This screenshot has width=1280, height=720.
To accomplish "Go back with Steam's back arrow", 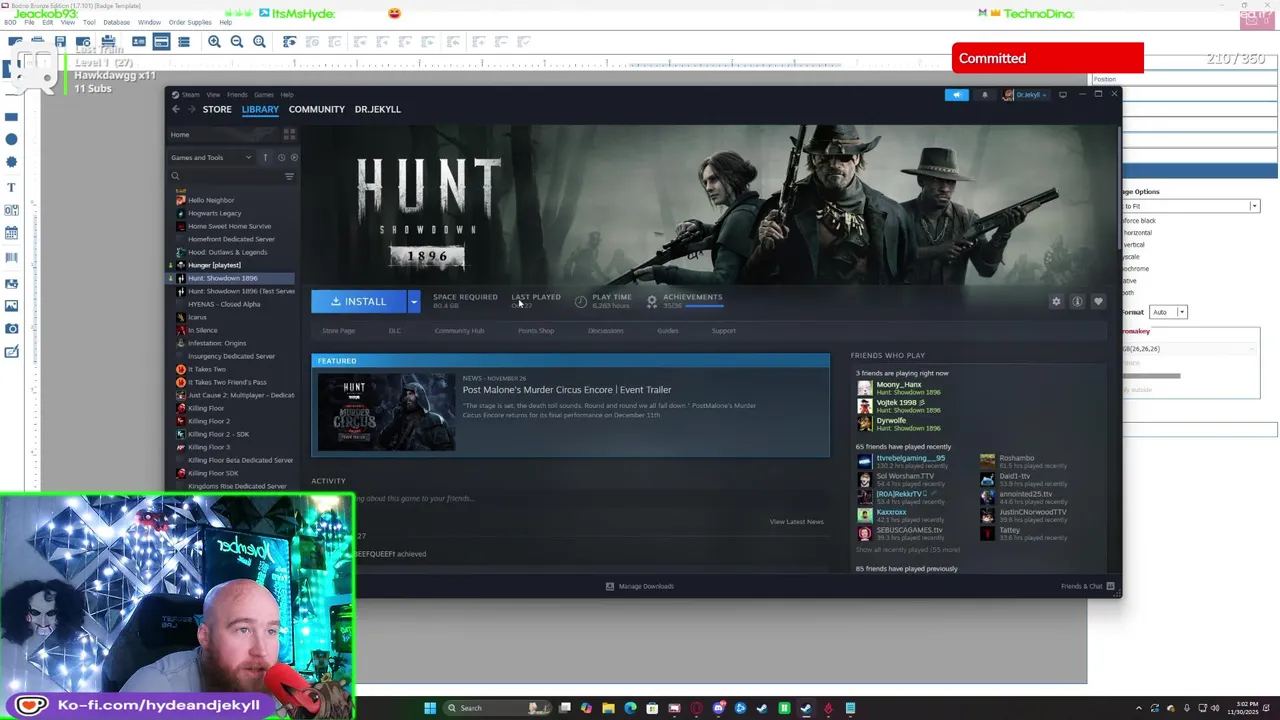I will [x=175, y=109].
